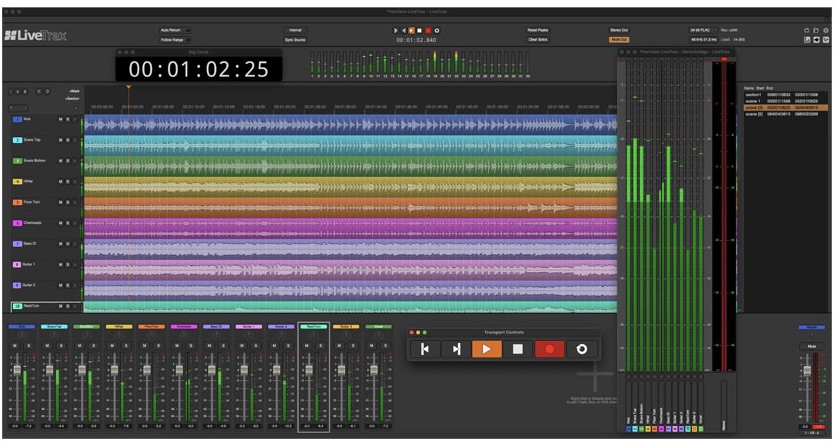
Task: Click the Reset Peaks button
Action: pos(538,30)
